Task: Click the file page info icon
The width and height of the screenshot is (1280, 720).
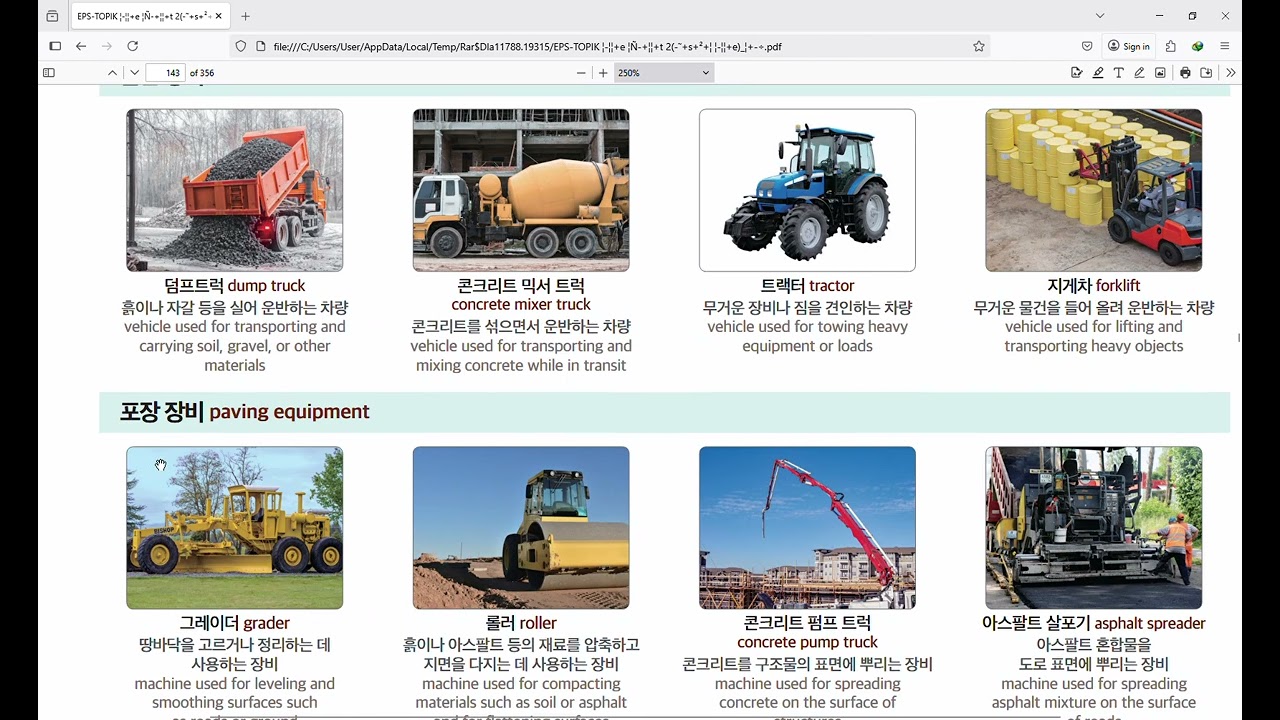Action: point(260,46)
